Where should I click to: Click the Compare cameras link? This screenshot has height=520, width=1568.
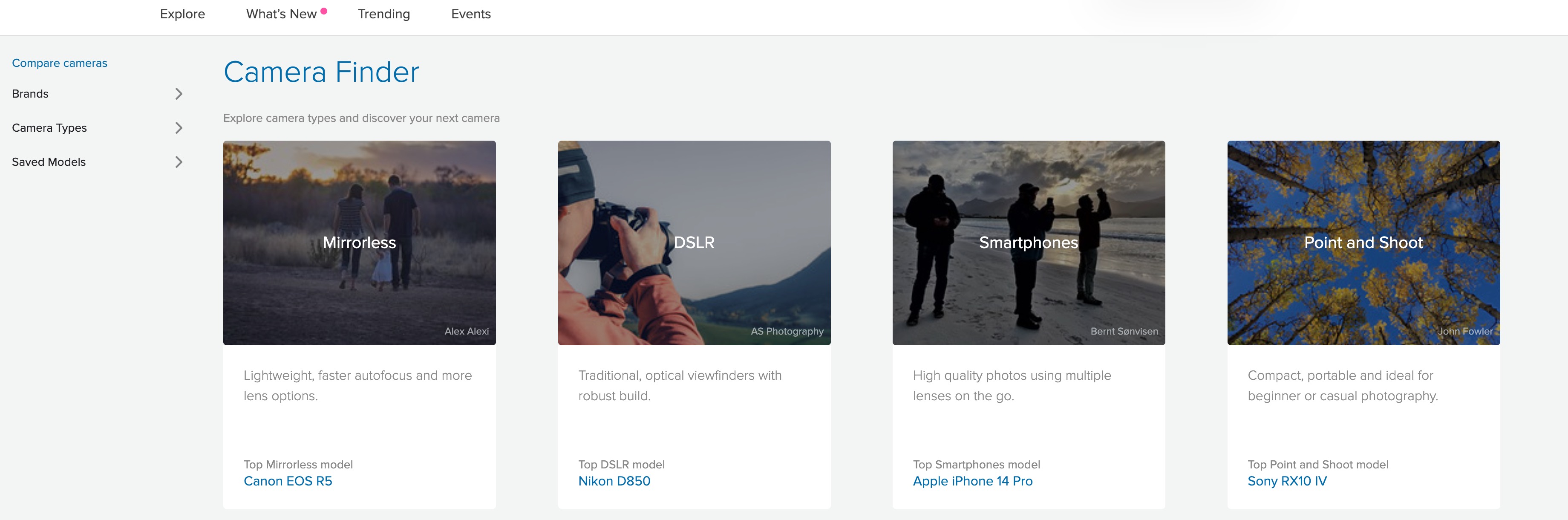coord(59,62)
